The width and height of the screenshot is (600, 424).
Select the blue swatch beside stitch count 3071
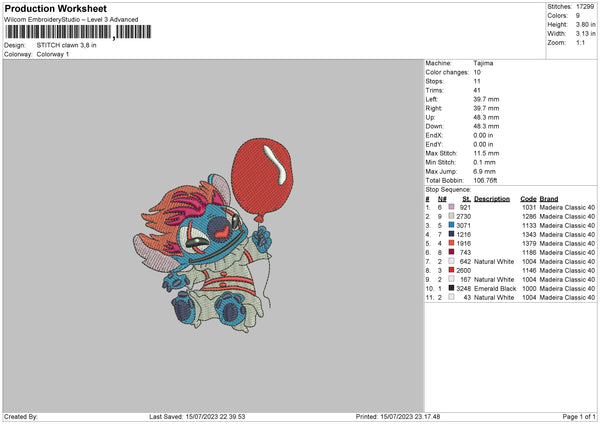click(x=451, y=225)
